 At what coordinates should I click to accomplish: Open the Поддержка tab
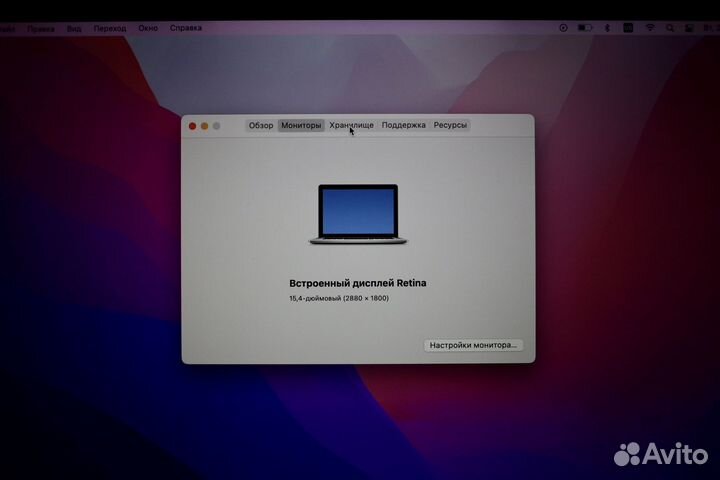coord(404,125)
